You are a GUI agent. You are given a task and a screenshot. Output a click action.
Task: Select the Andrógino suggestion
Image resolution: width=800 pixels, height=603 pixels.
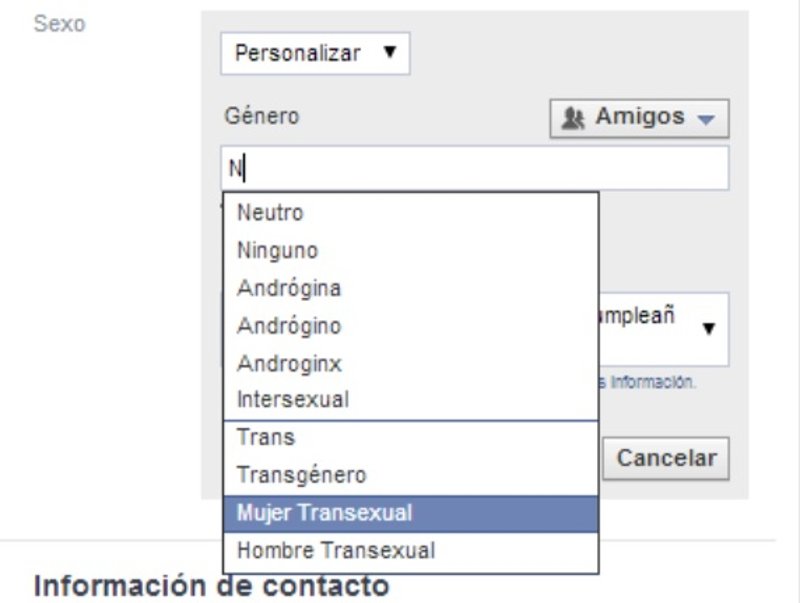(289, 326)
